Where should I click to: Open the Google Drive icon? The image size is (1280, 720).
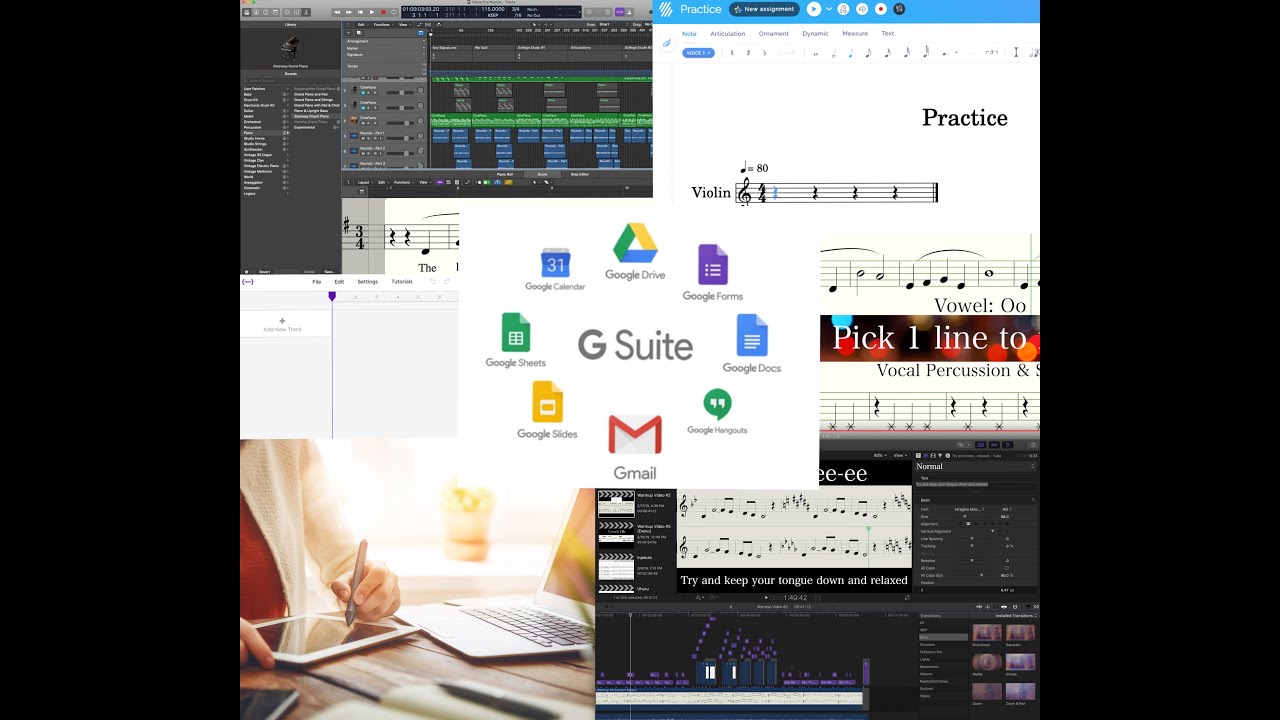click(635, 243)
